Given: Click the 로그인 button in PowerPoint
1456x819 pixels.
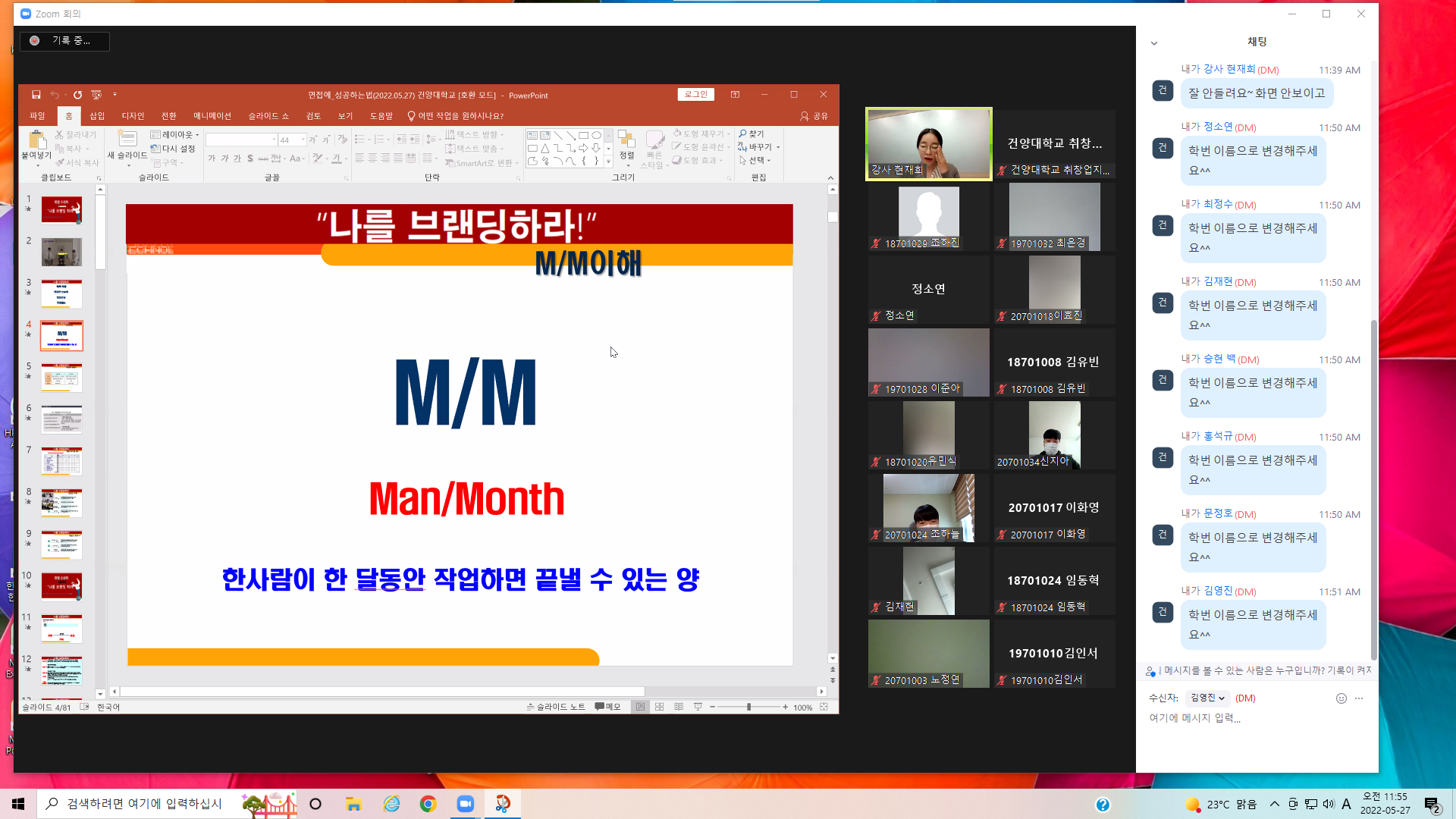Looking at the screenshot, I should click(695, 95).
